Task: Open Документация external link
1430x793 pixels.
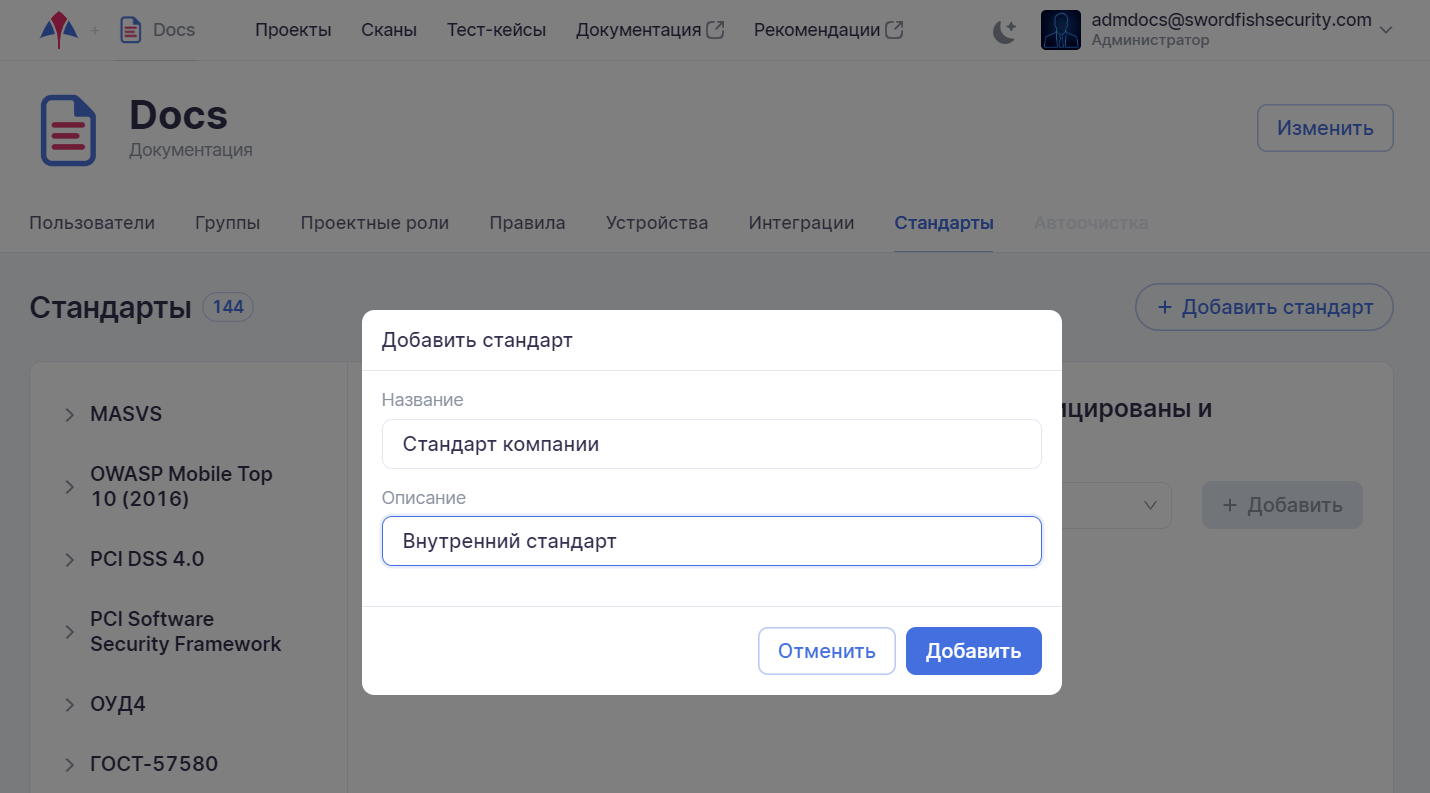Action: click(x=649, y=30)
